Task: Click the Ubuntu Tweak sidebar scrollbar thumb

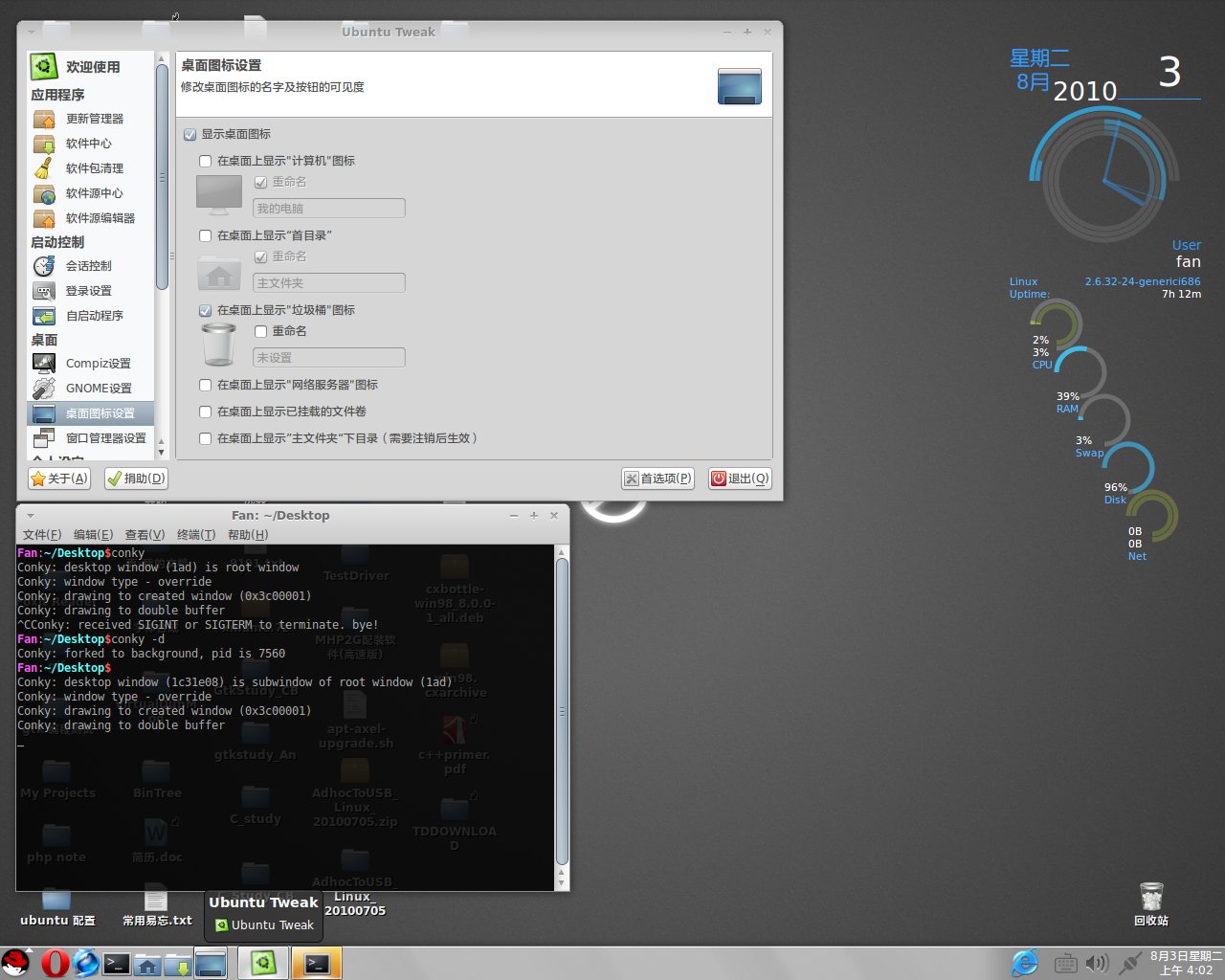Action: (161, 177)
